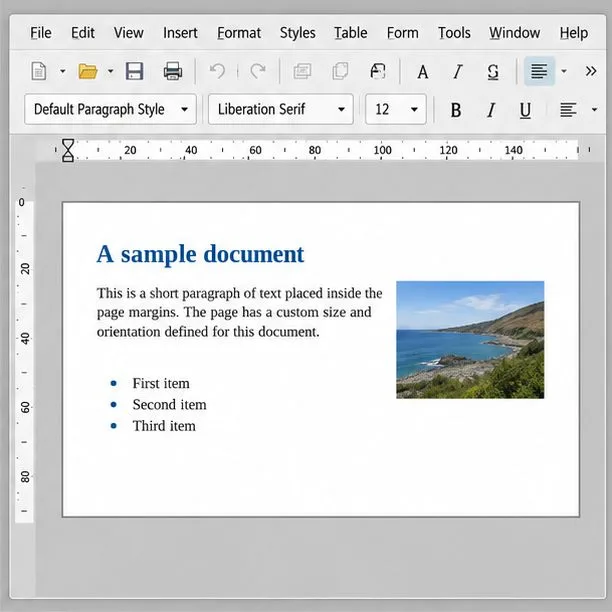Click the heading 'A sample document'

[200, 254]
